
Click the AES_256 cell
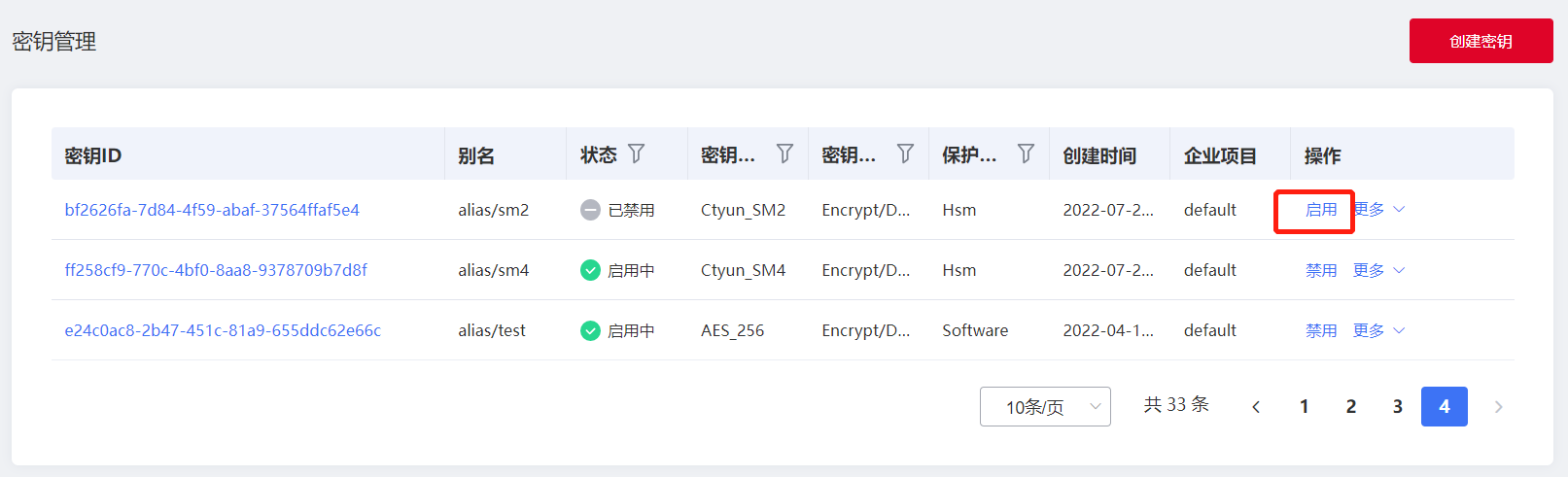point(732,330)
